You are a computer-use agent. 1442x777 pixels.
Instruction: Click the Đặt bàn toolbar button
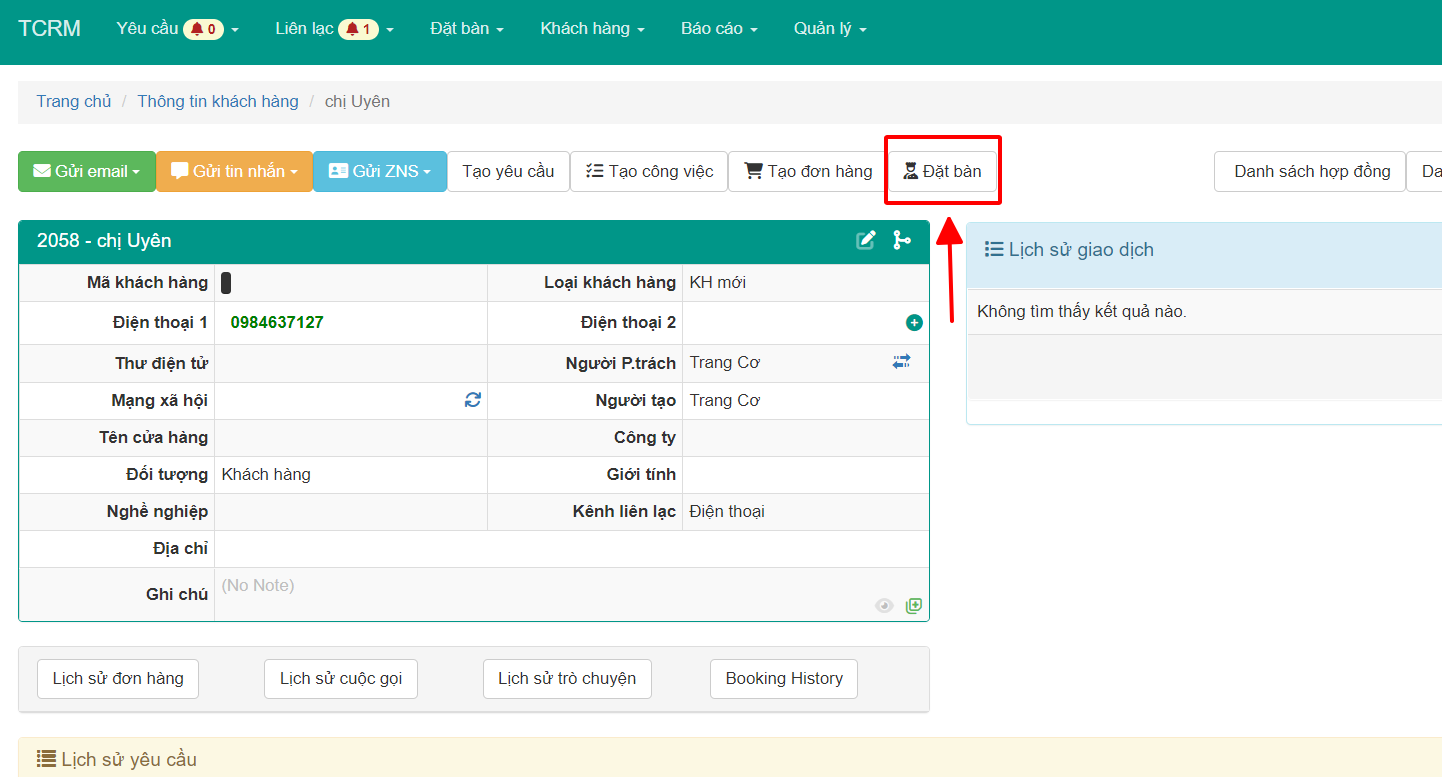coord(942,171)
